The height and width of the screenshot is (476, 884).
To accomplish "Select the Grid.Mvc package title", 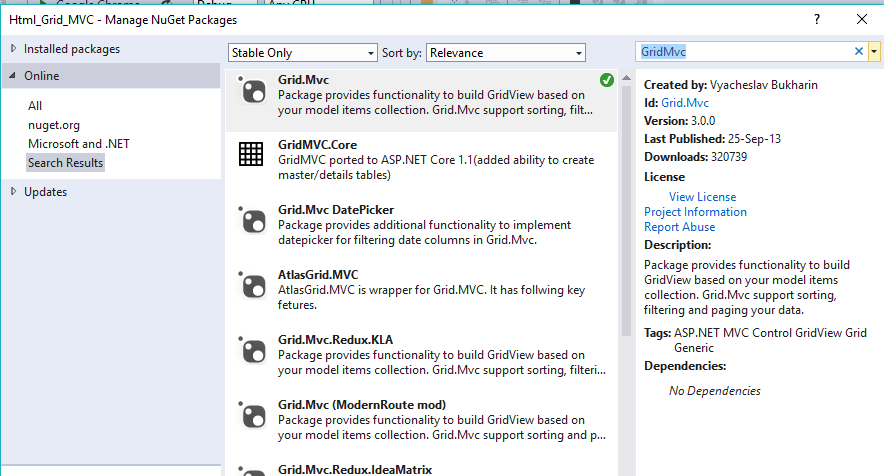I will click(303, 80).
